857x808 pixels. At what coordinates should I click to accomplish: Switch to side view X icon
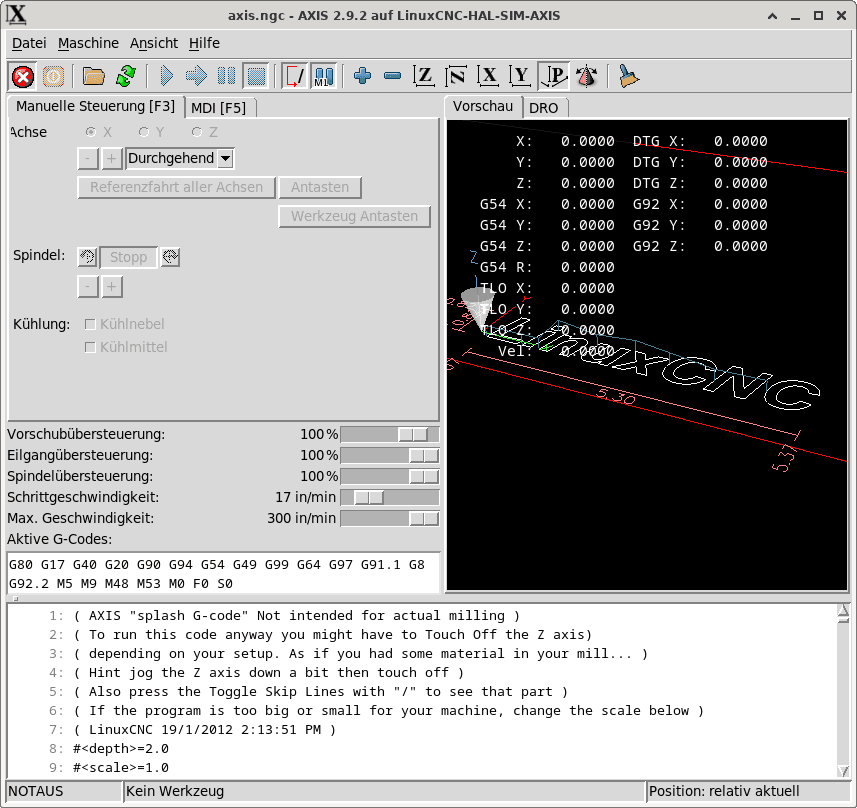click(x=488, y=76)
